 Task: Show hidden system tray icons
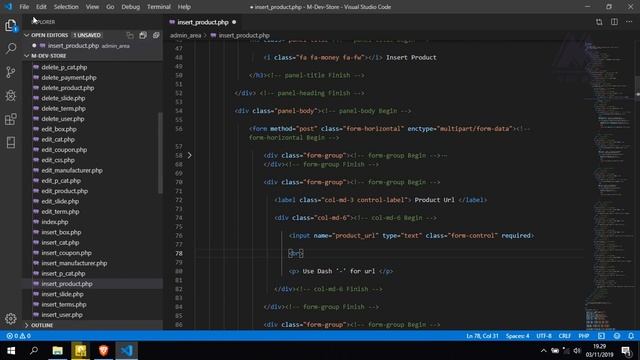click(544, 351)
